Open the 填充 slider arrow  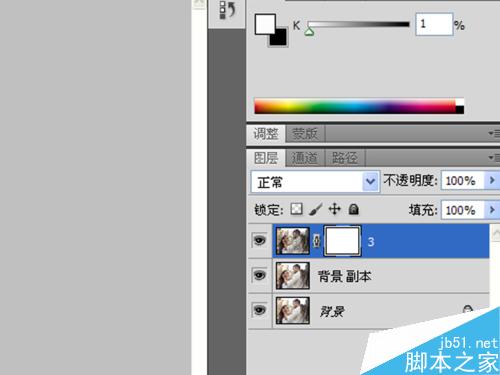492,210
